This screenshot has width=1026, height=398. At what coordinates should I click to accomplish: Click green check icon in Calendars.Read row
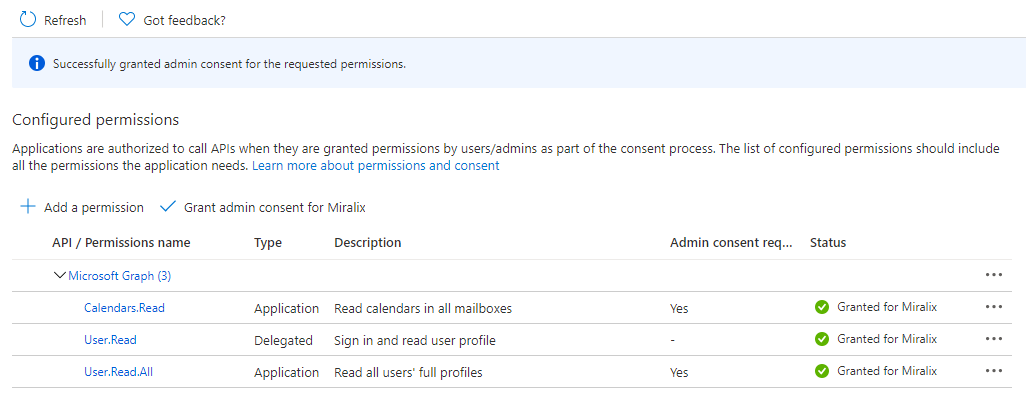tap(821, 307)
